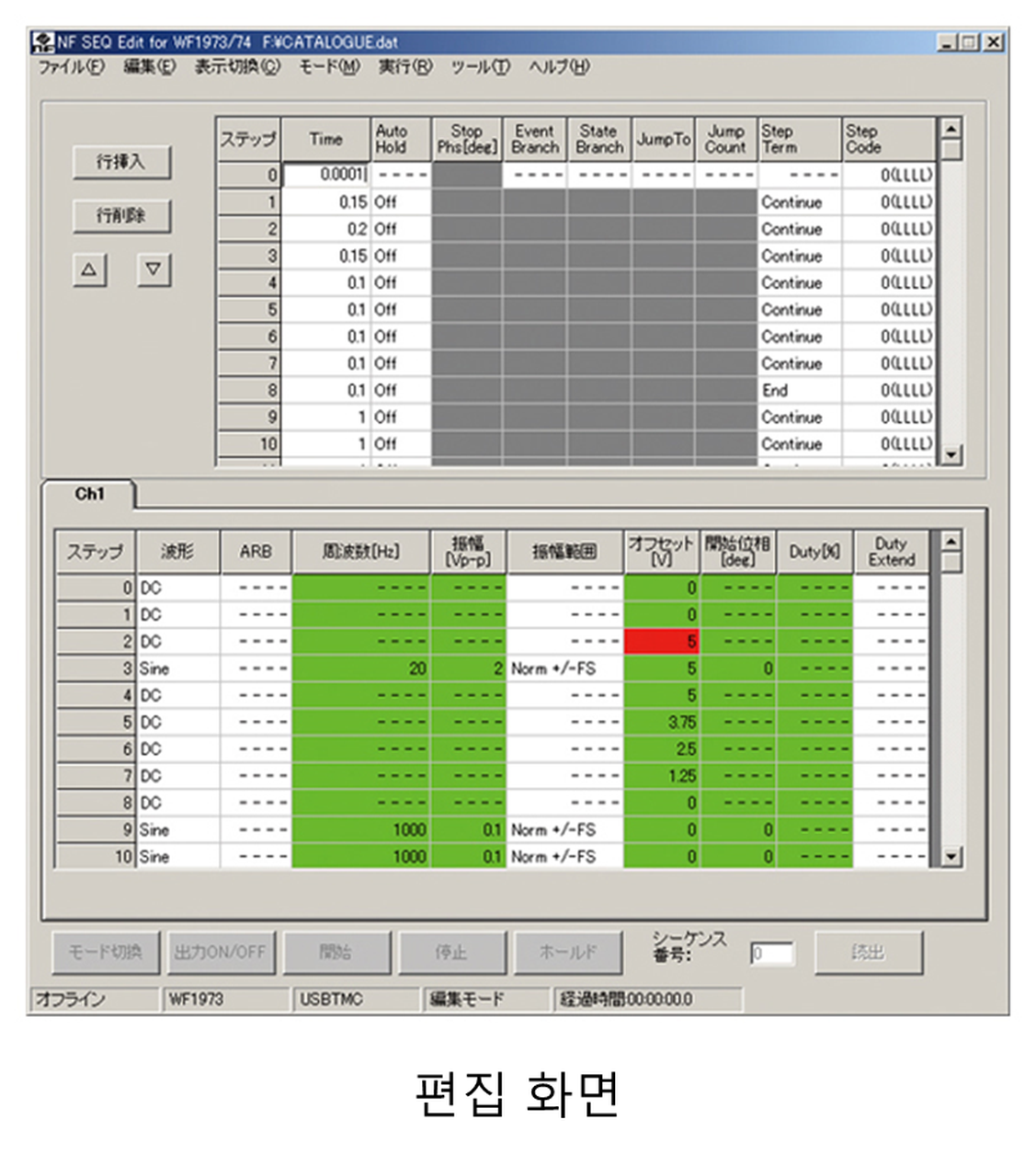
Task: Click the モード切換 button
Action: [x=106, y=952]
